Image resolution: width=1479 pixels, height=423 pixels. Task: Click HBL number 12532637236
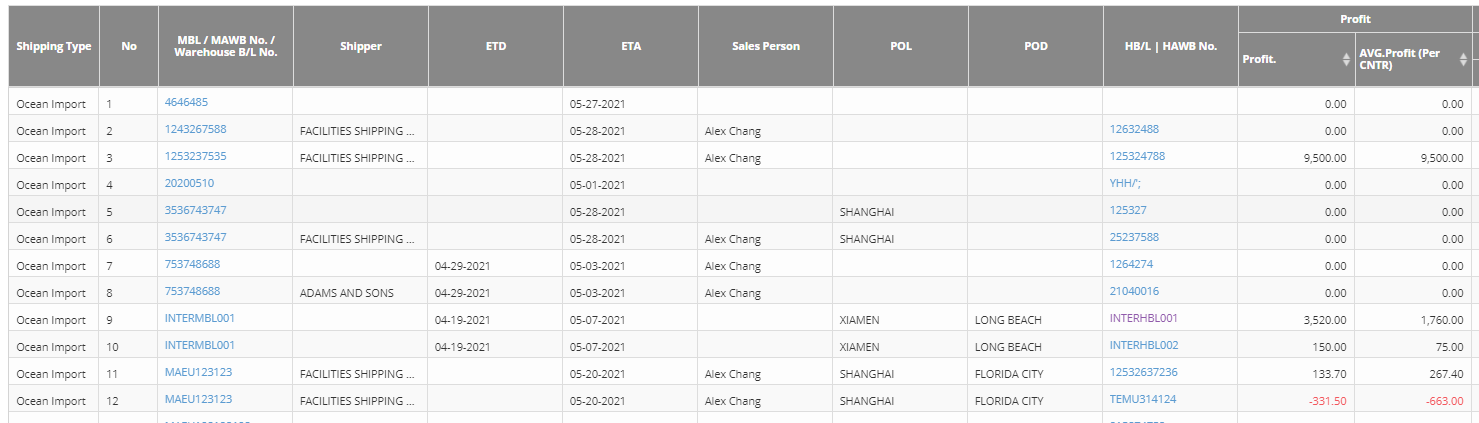coord(1143,372)
